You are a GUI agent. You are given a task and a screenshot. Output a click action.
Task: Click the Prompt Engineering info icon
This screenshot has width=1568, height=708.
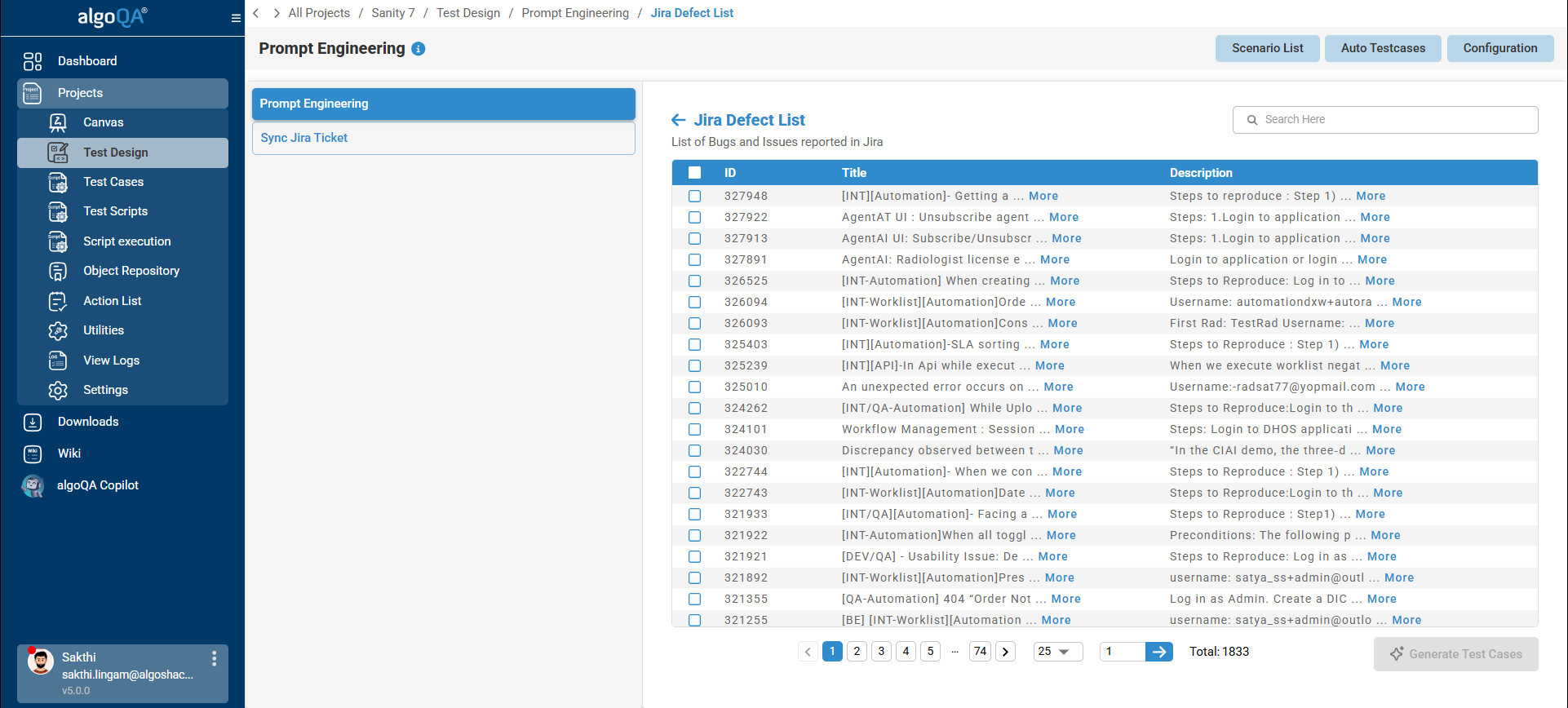(419, 49)
